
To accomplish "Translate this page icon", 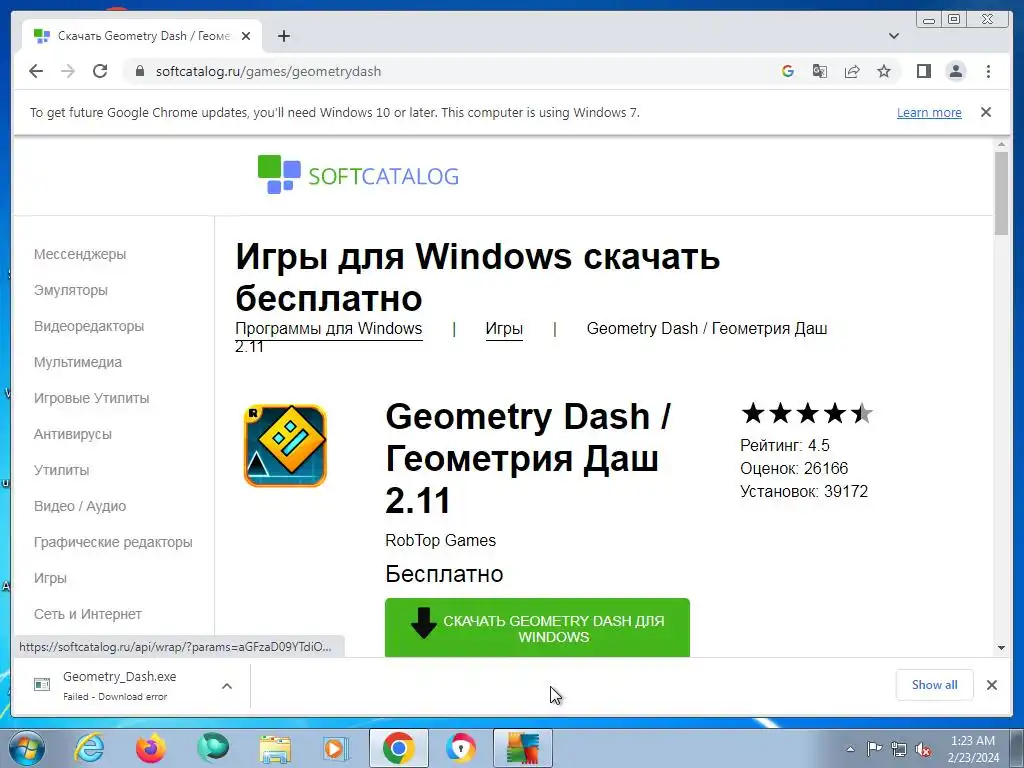I will click(820, 71).
